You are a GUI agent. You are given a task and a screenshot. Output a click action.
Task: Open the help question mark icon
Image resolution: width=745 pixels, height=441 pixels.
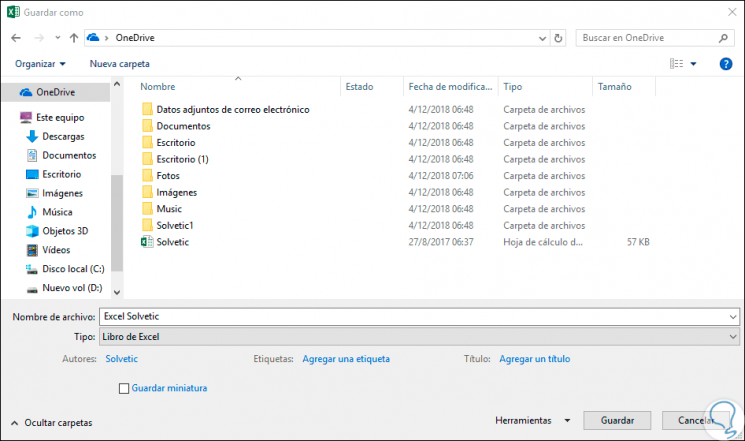pyautogui.click(x=726, y=63)
